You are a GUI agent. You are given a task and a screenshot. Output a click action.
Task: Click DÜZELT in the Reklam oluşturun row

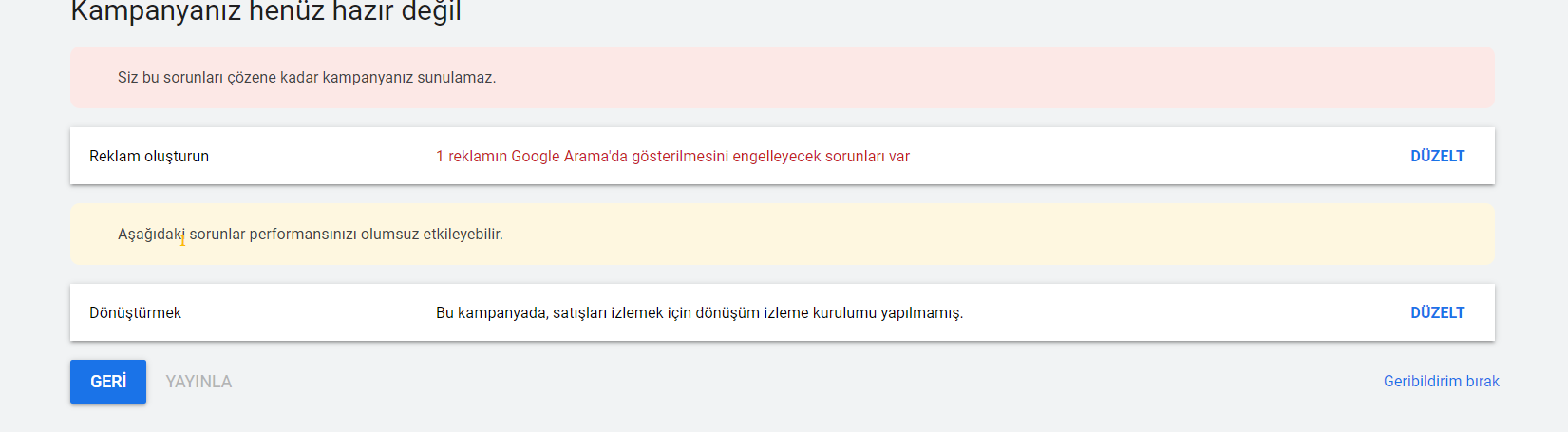(x=1437, y=156)
